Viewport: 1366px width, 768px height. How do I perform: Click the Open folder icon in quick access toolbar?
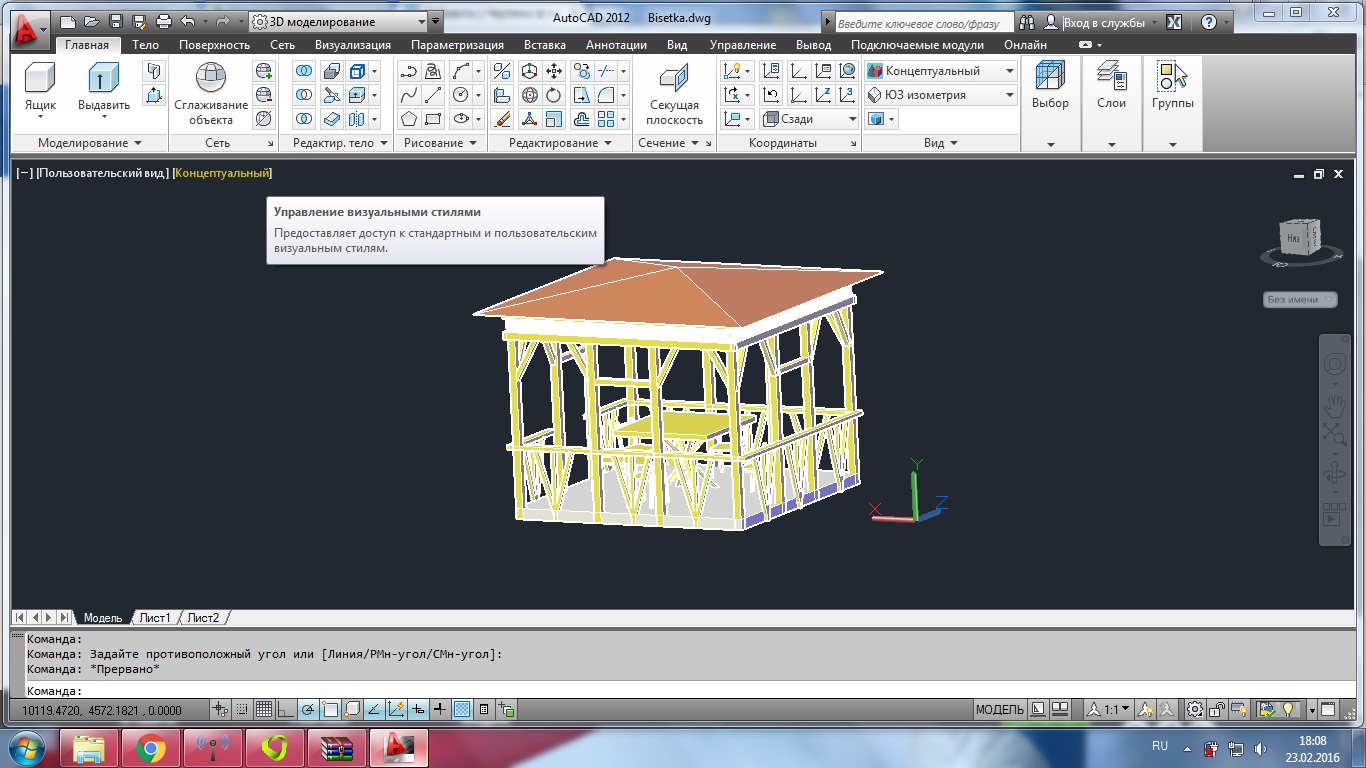tap(92, 21)
